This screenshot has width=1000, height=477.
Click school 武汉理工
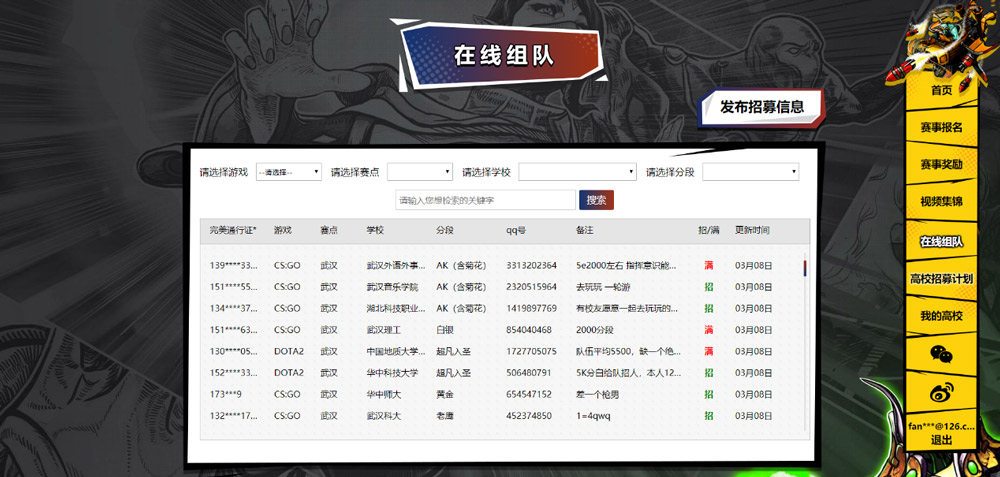click(383, 330)
